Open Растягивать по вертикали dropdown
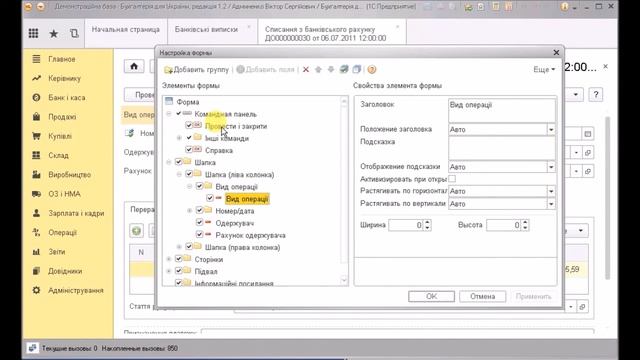 click(551, 204)
